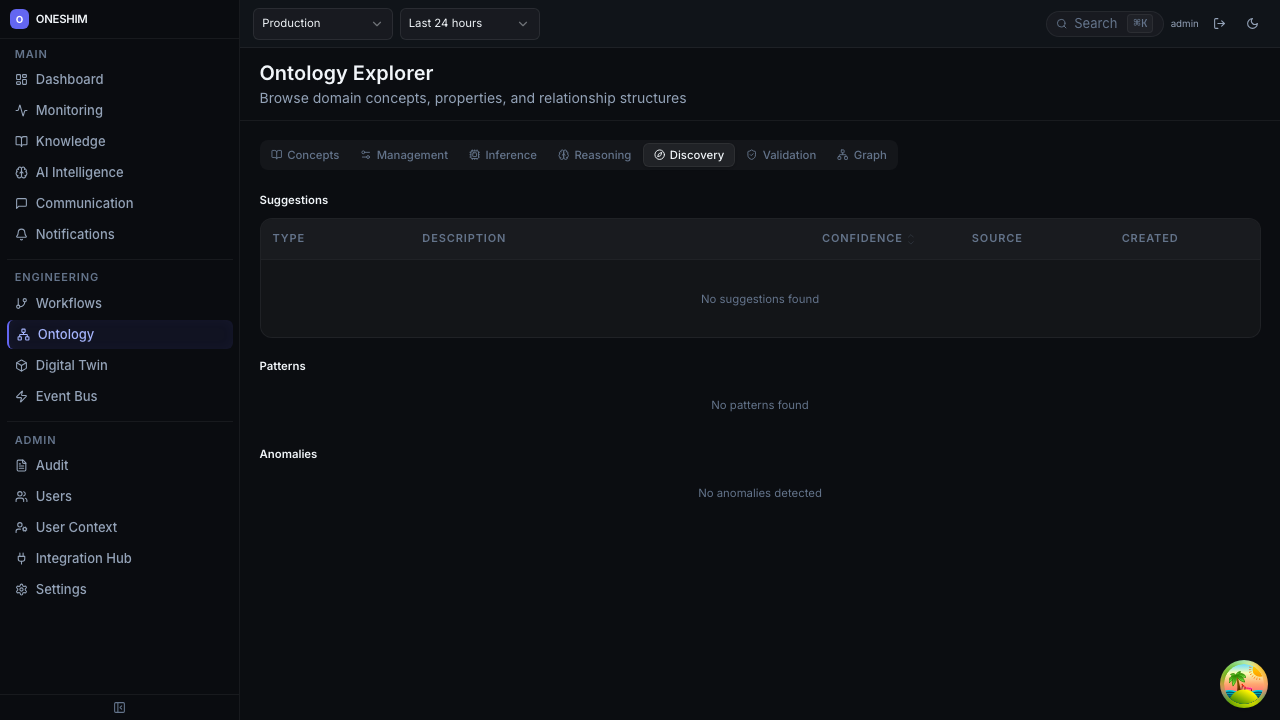
Task: Click the Workflows branch icon
Action: [x=21, y=303]
